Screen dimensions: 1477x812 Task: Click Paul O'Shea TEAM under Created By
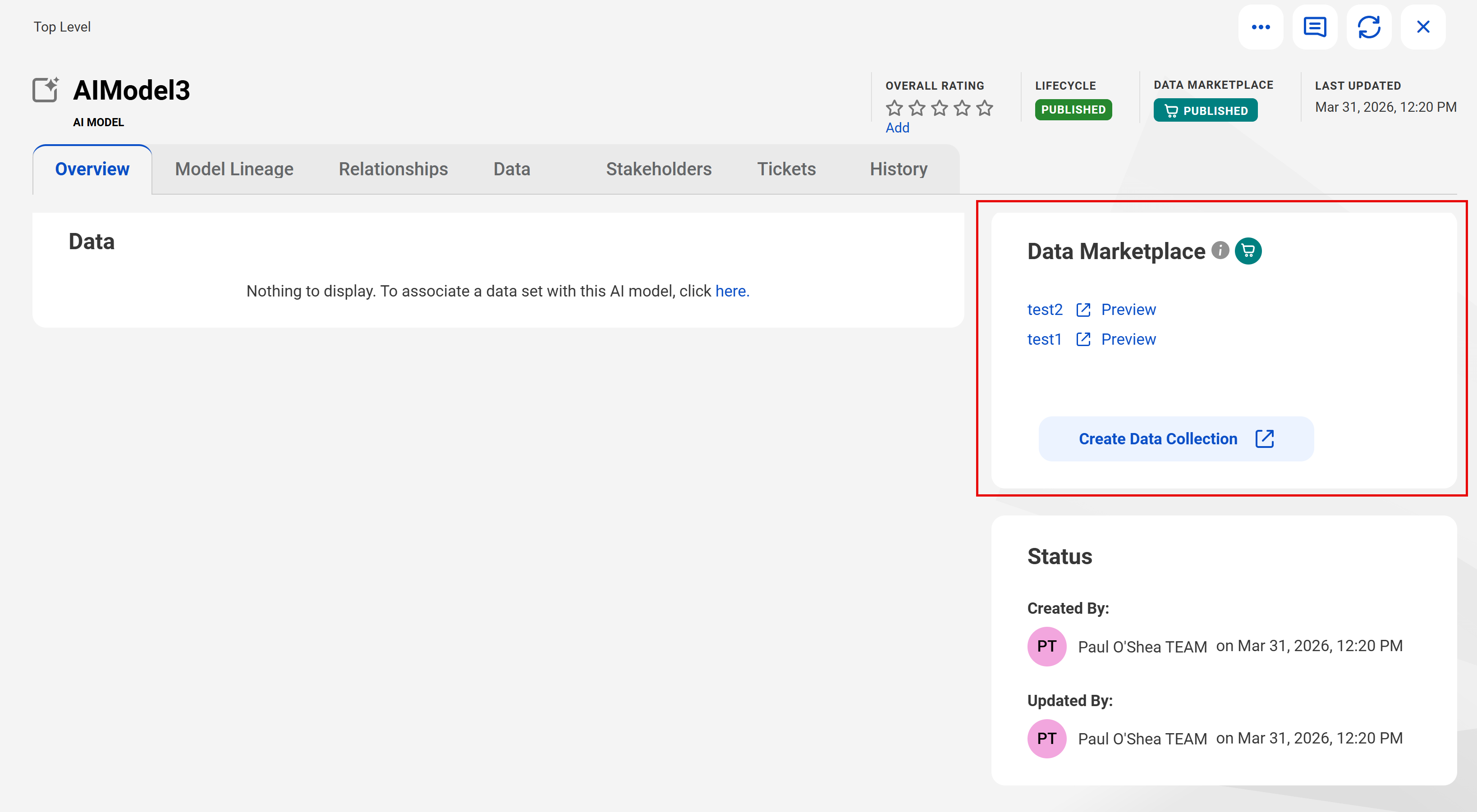(x=1142, y=647)
